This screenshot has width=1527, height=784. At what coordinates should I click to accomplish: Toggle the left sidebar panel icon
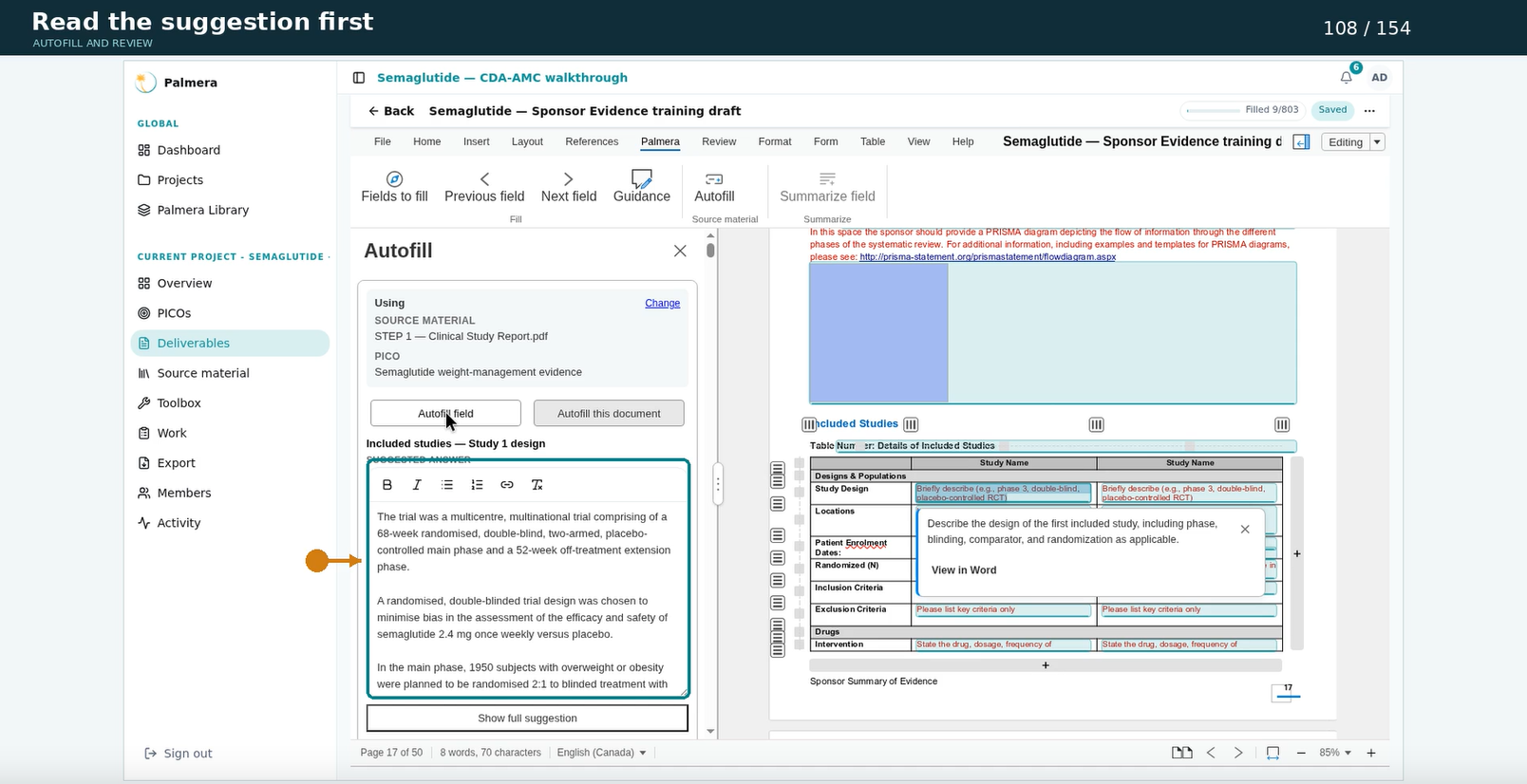359,78
